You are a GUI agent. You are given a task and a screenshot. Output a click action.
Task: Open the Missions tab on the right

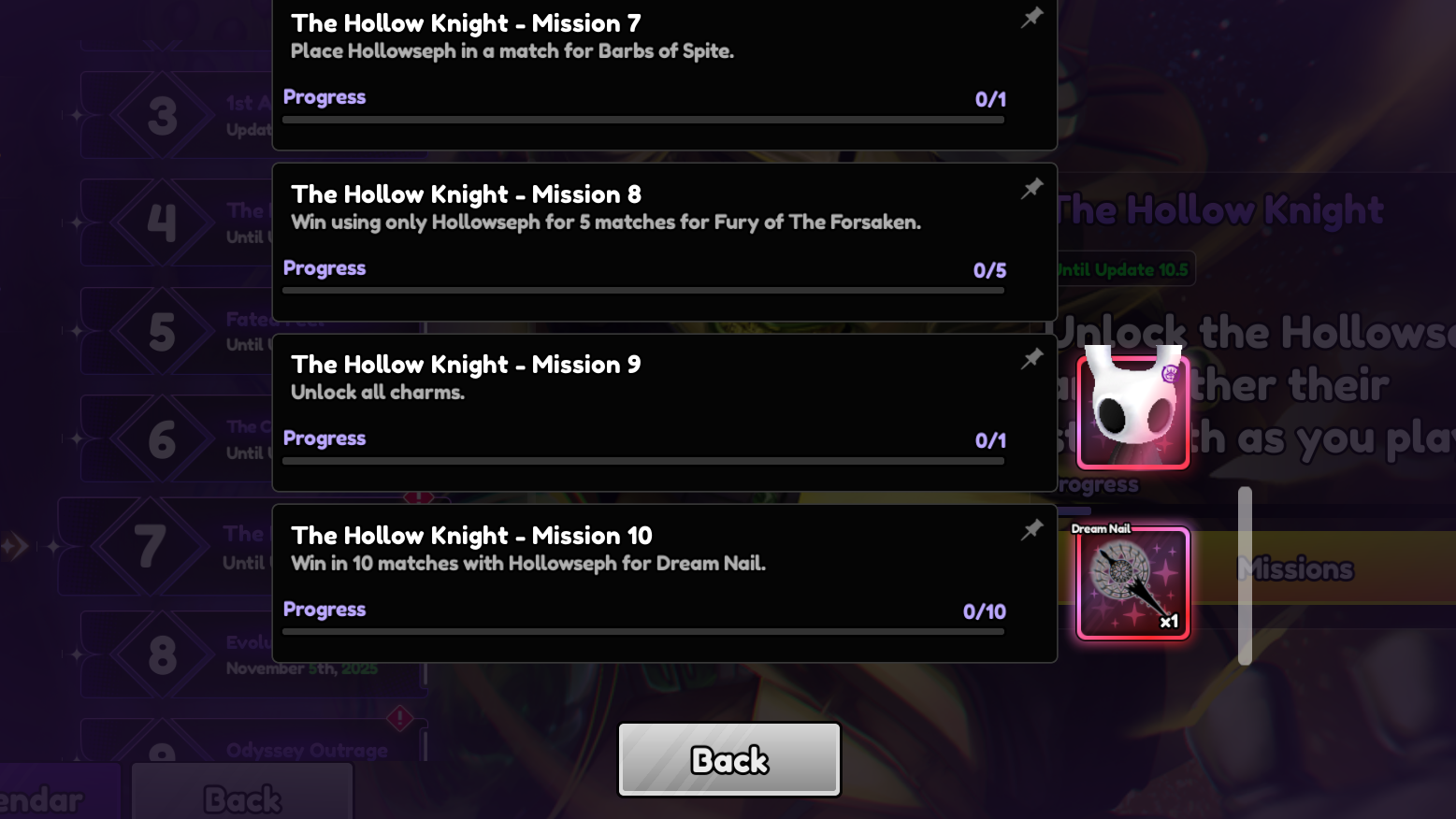1295,568
